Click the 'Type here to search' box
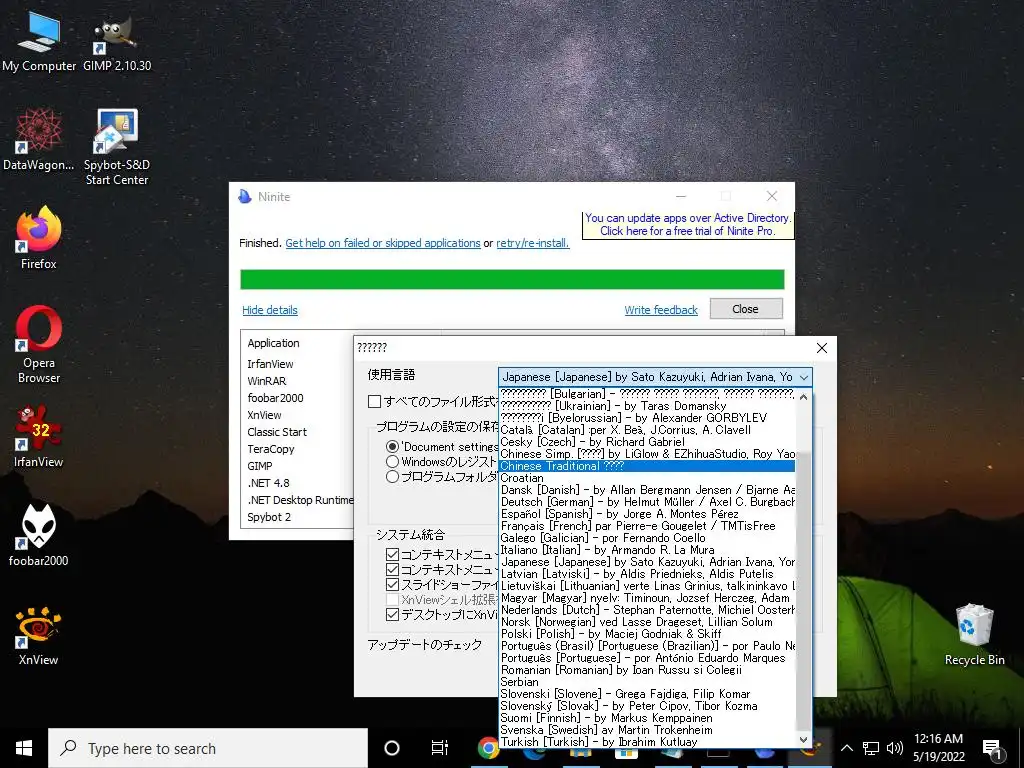The image size is (1024, 768). [208, 748]
